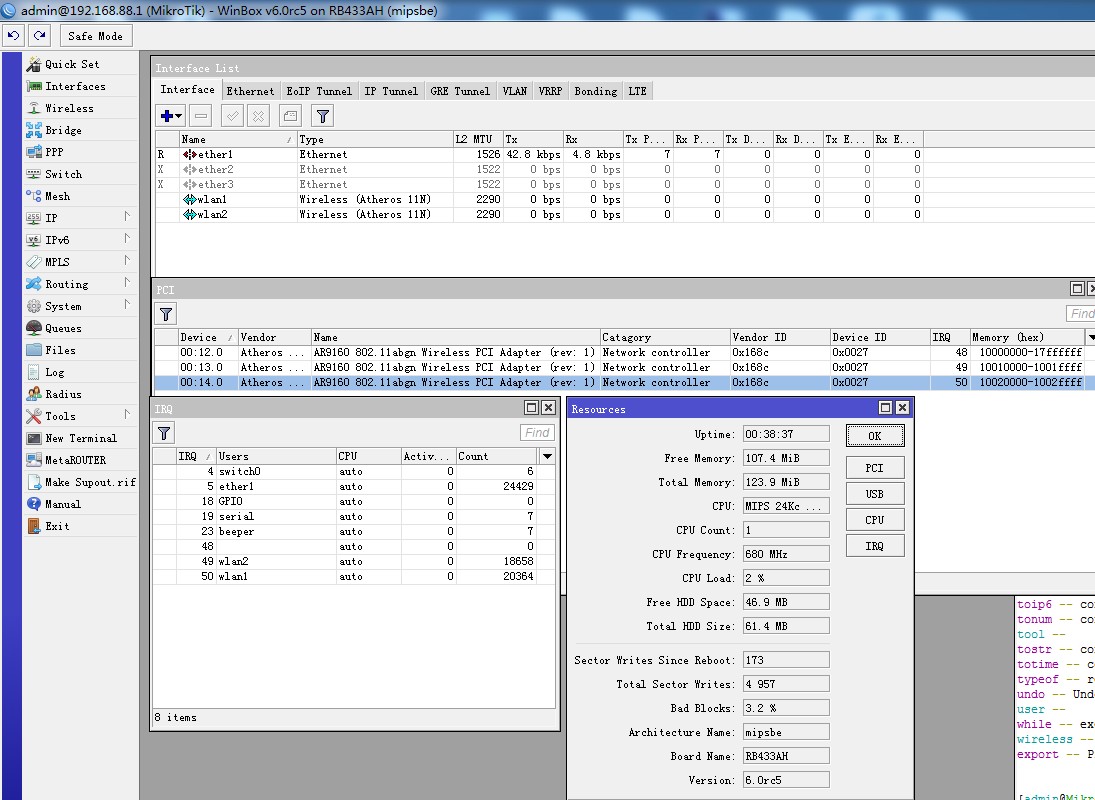The height and width of the screenshot is (800, 1095).
Task: Switch to the Ethernet tab
Action: coord(250,91)
